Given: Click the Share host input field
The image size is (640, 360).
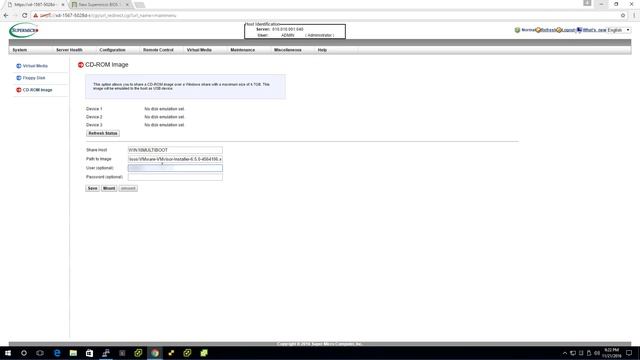Looking at the screenshot, I should 175,150.
